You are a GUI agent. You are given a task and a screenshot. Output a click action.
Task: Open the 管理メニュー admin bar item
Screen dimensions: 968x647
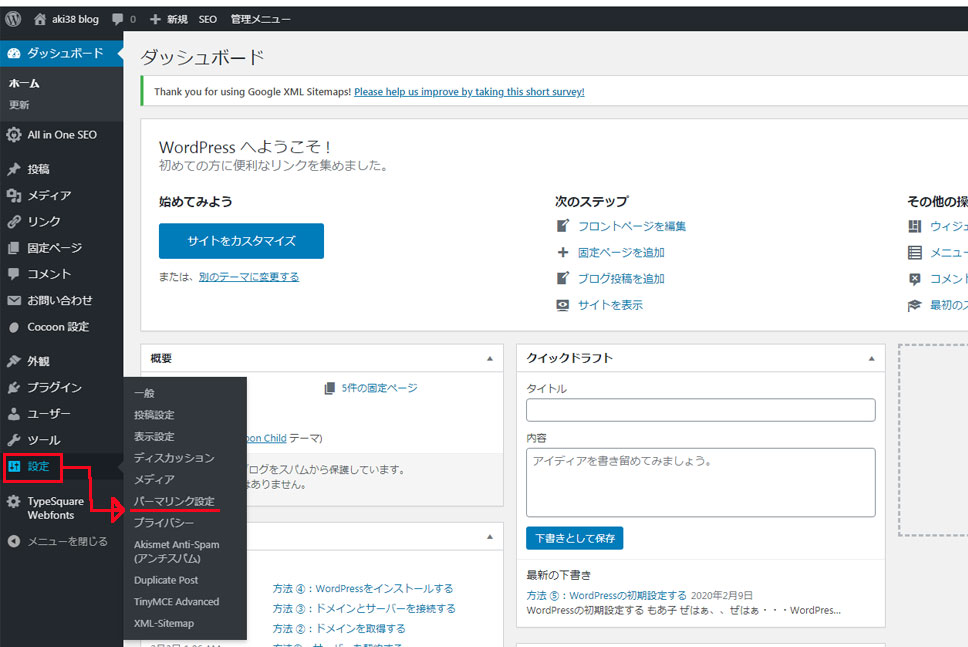tap(260, 19)
